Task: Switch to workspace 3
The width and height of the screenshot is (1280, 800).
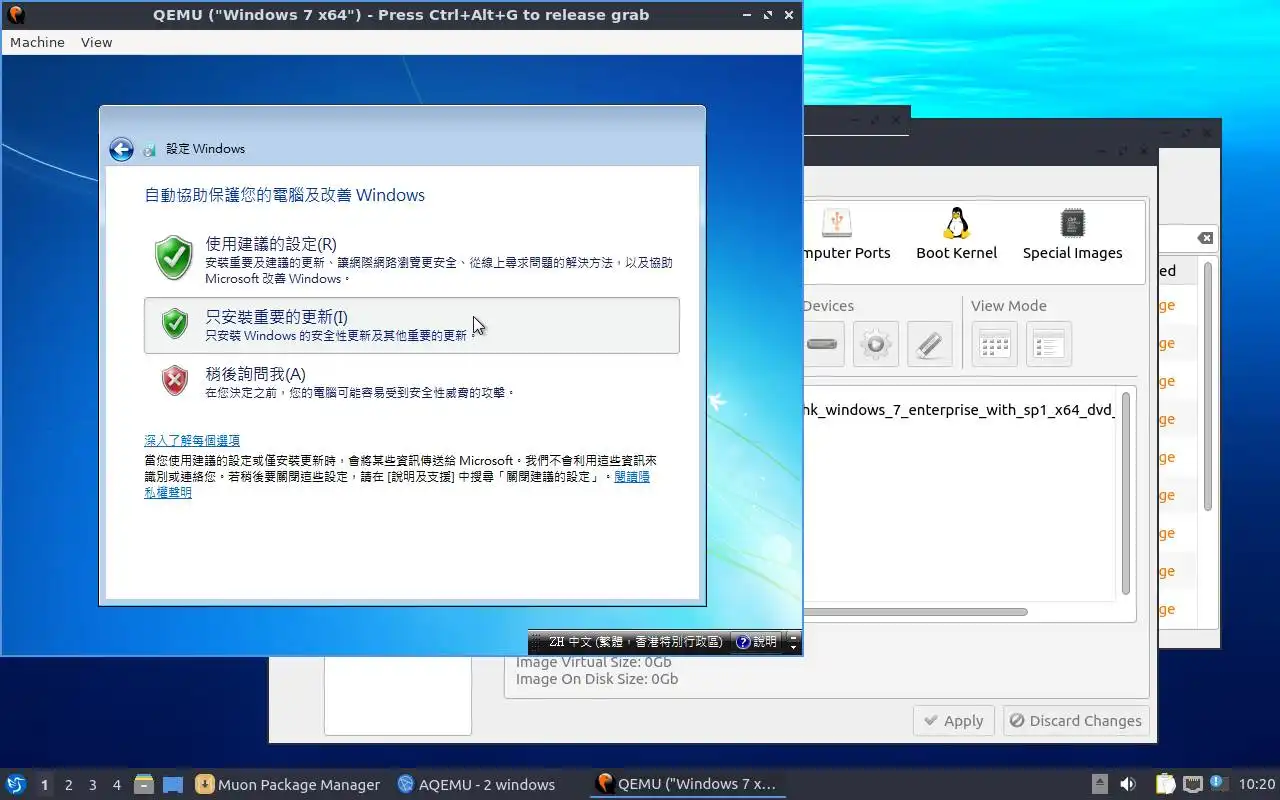Action: click(92, 785)
